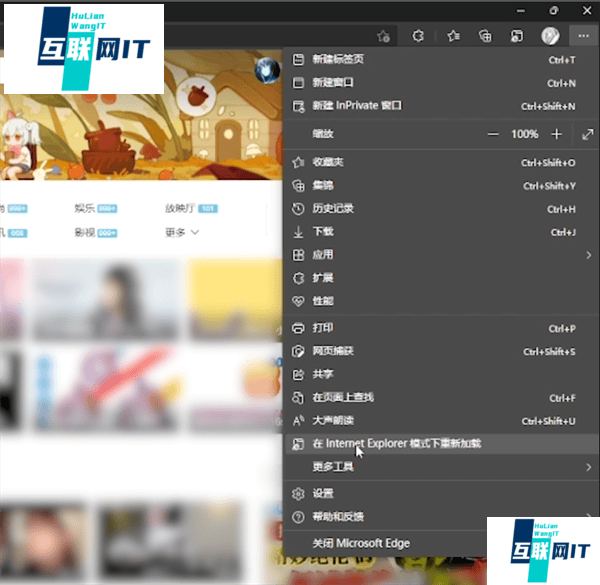The height and width of the screenshot is (585, 600).
Task: Expand the 更多 dropdown on the webpage
Action: click(x=182, y=232)
